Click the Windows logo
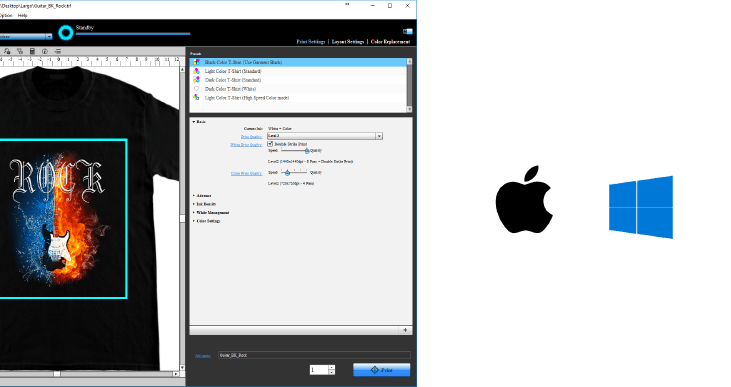 (x=641, y=207)
